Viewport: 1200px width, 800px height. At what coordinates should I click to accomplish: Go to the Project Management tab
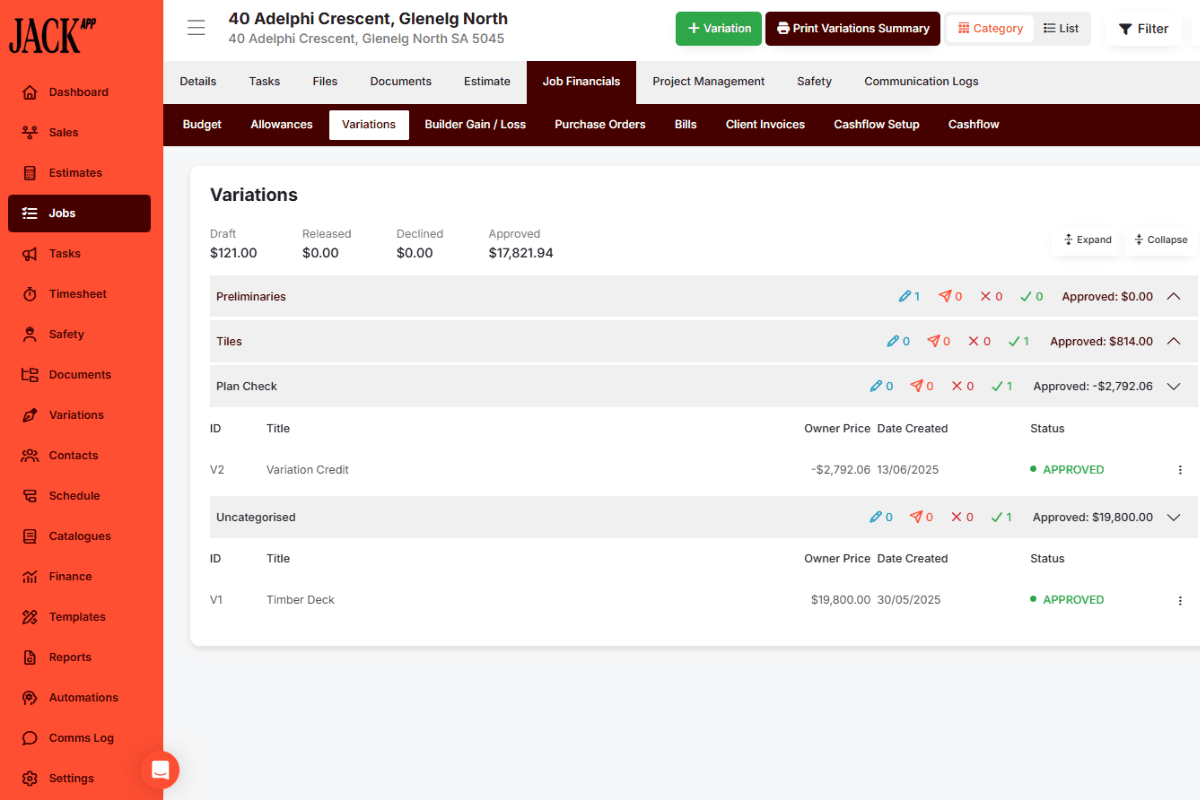coord(708,82)
